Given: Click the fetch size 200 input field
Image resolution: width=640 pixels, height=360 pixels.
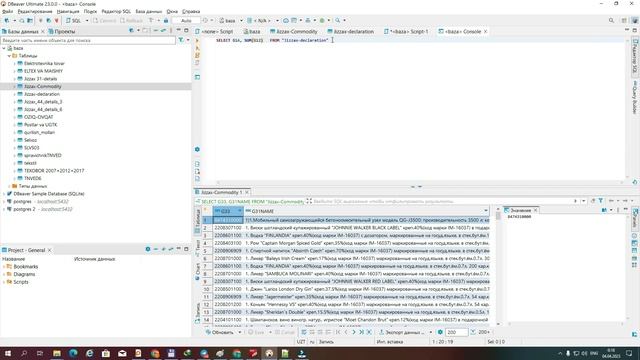Looking at the screenshot, I should 456,332.
